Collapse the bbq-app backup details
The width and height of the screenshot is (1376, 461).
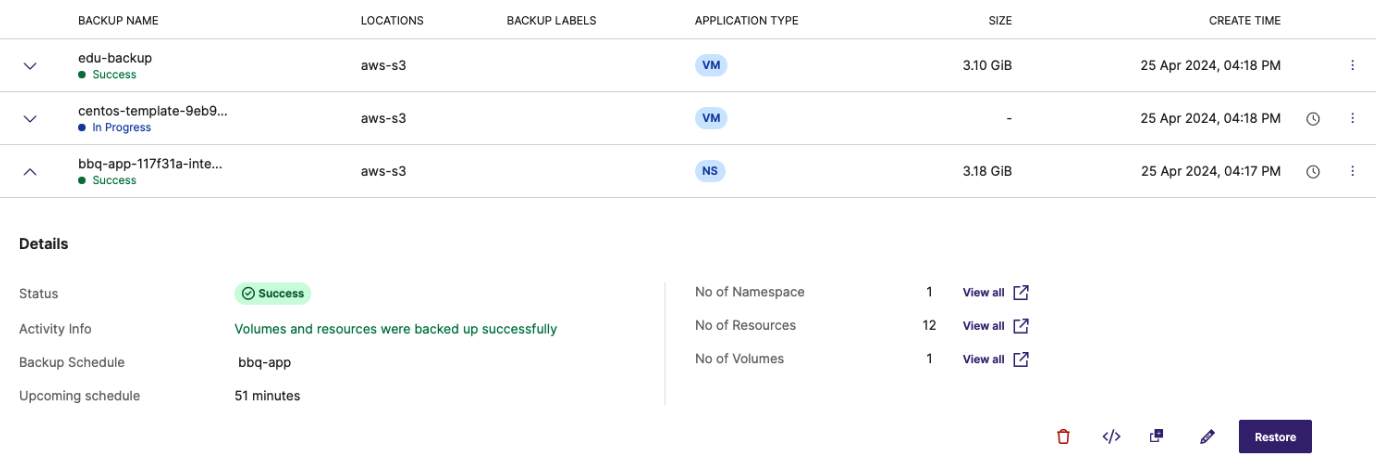click(x=30, y=172)
